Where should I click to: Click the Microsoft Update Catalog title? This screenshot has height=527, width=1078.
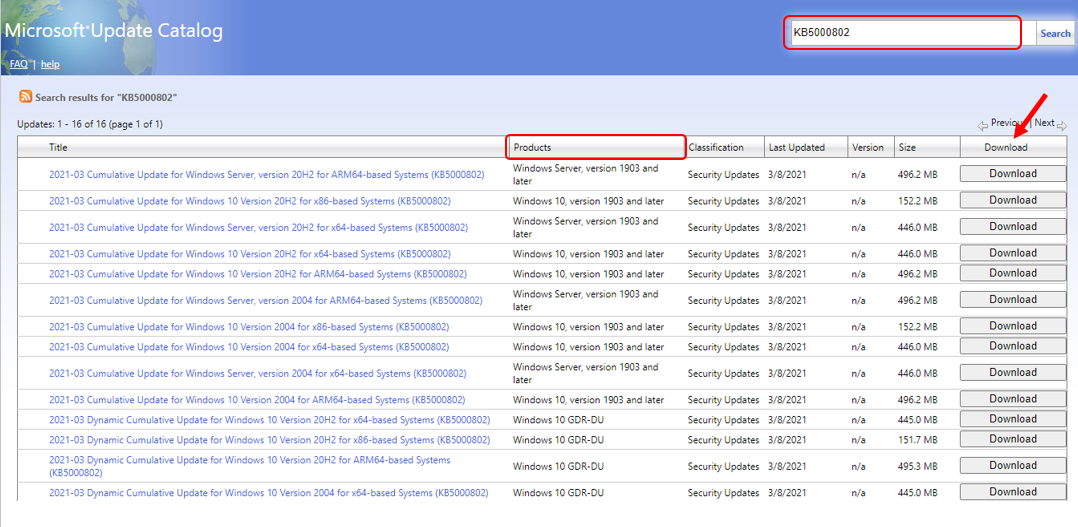(114, 31)
